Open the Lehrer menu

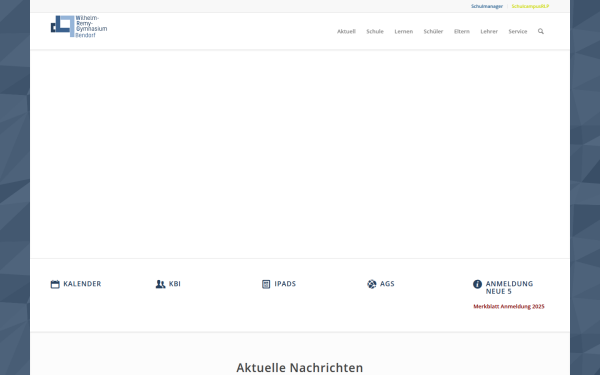[x=489, y=31]
